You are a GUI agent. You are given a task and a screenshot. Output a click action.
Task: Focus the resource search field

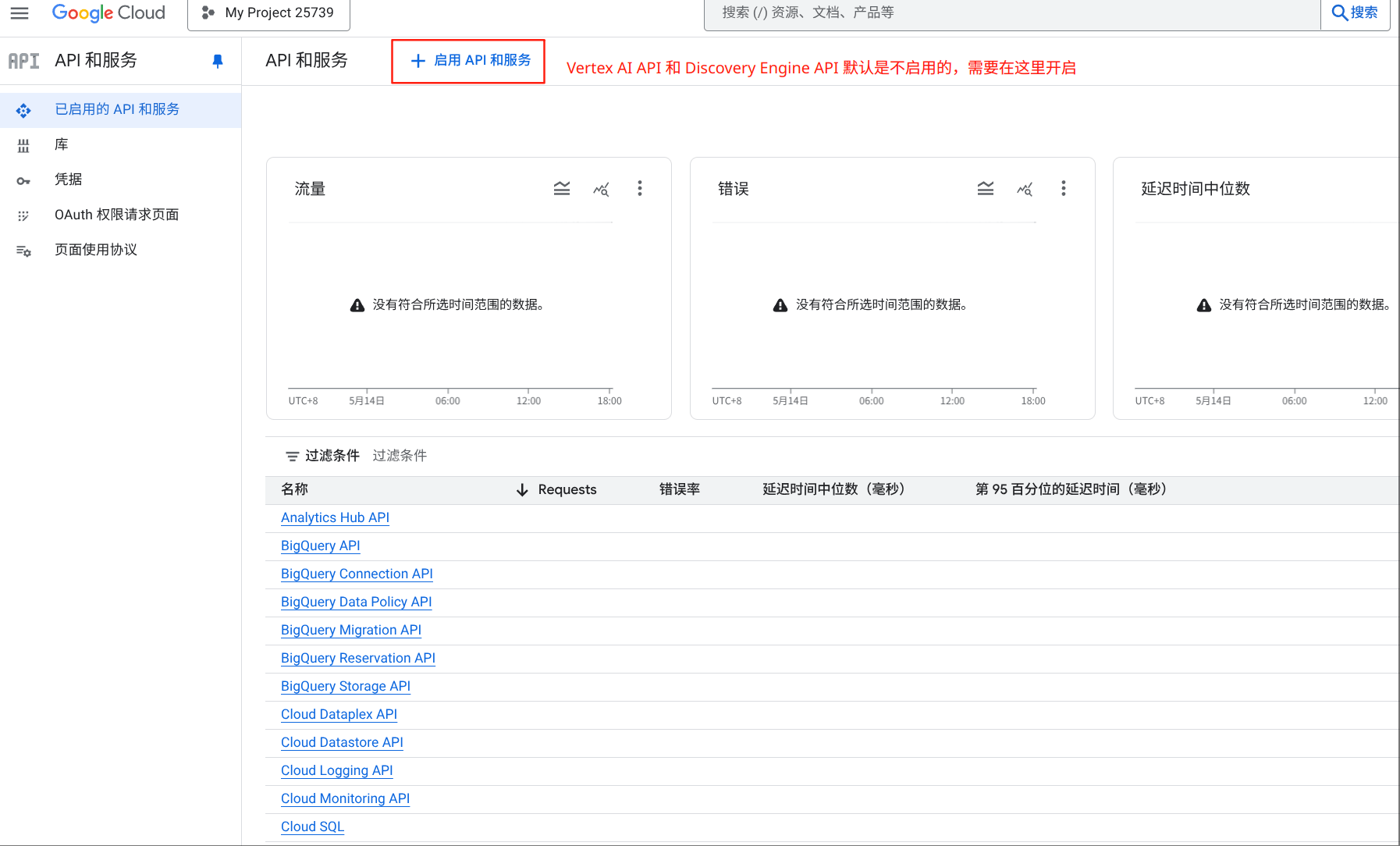1011,12
